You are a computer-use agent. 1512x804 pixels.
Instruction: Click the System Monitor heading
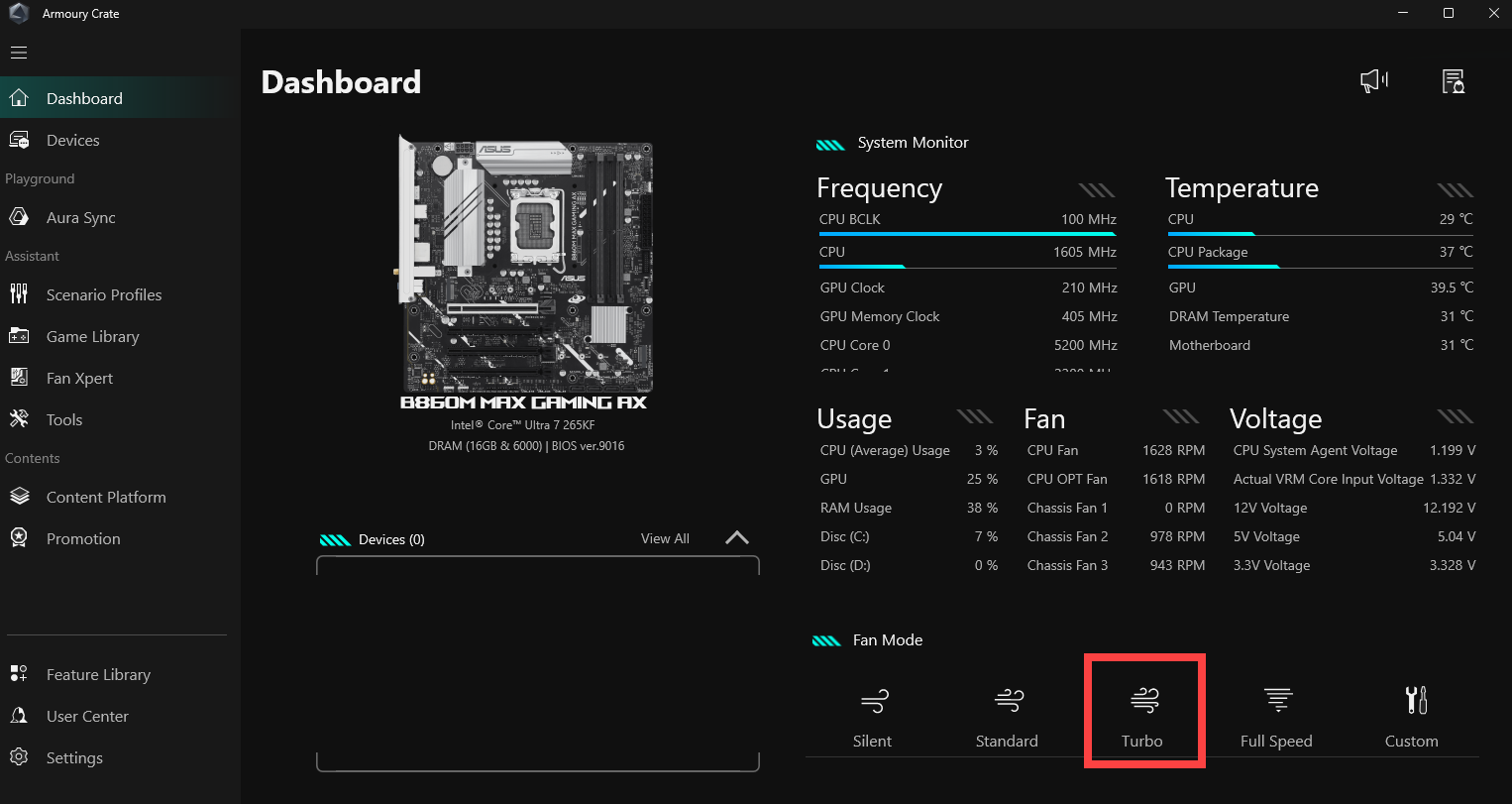pos(913,143)
